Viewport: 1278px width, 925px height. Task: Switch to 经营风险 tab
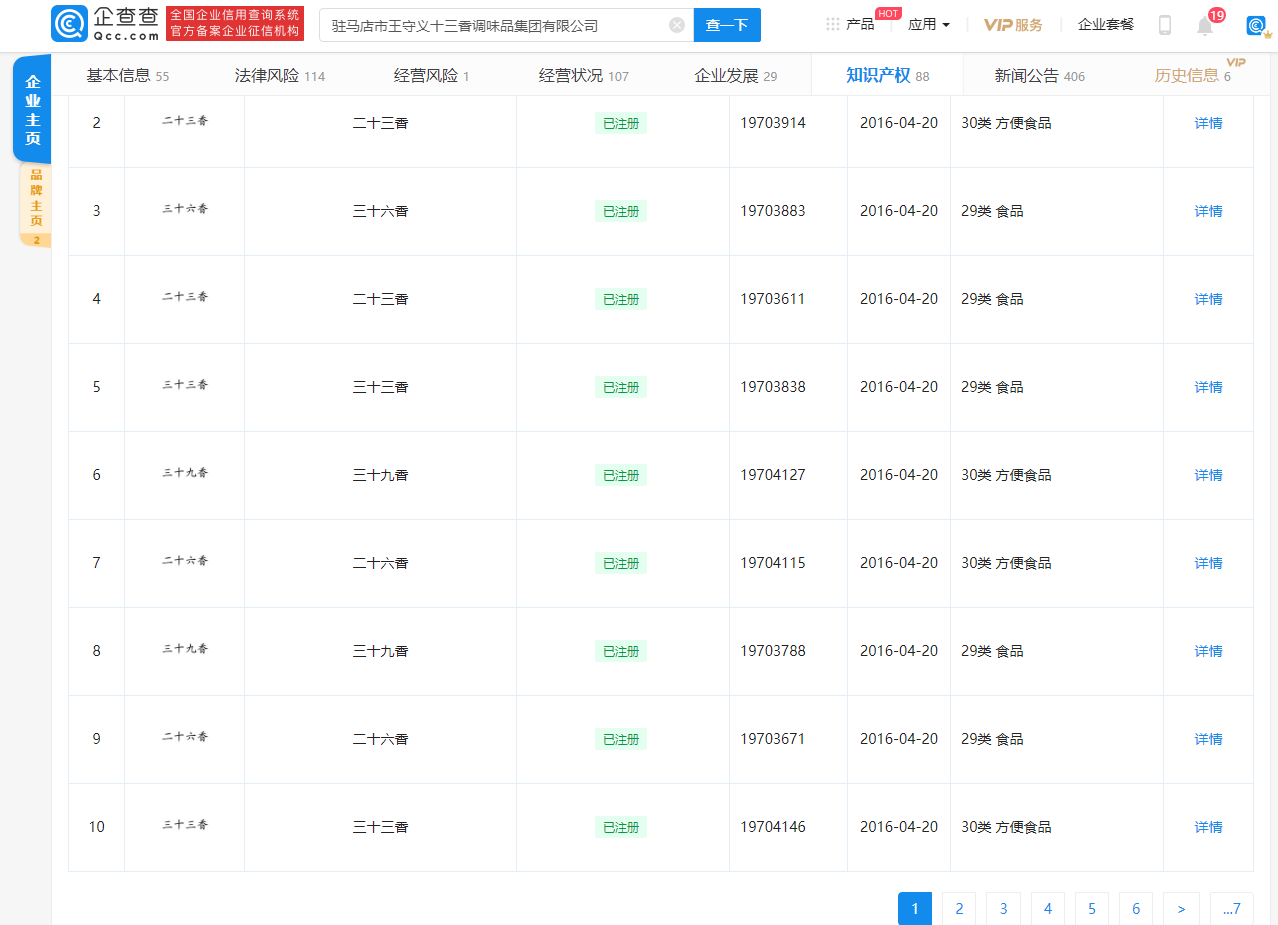click(432, 76)
